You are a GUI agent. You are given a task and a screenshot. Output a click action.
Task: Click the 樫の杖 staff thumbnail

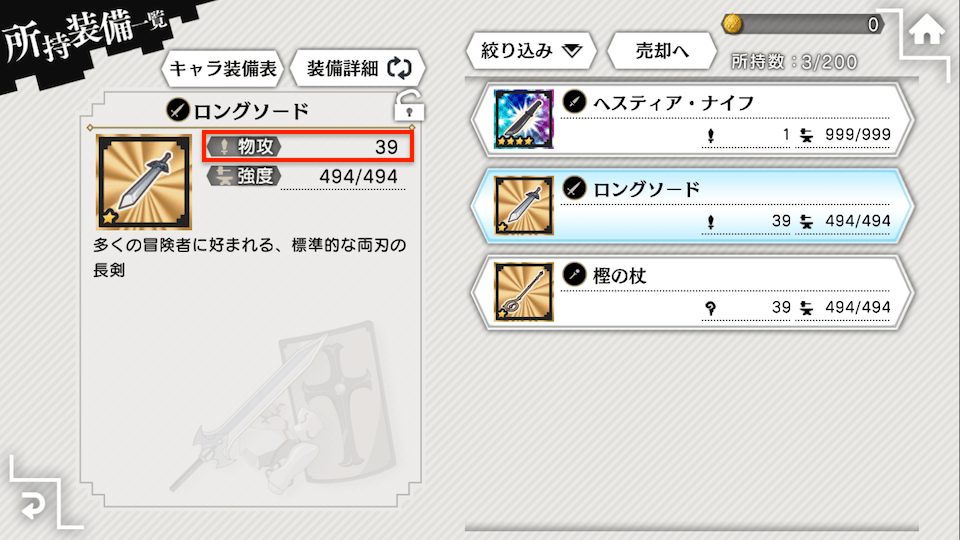coord(523,292)
